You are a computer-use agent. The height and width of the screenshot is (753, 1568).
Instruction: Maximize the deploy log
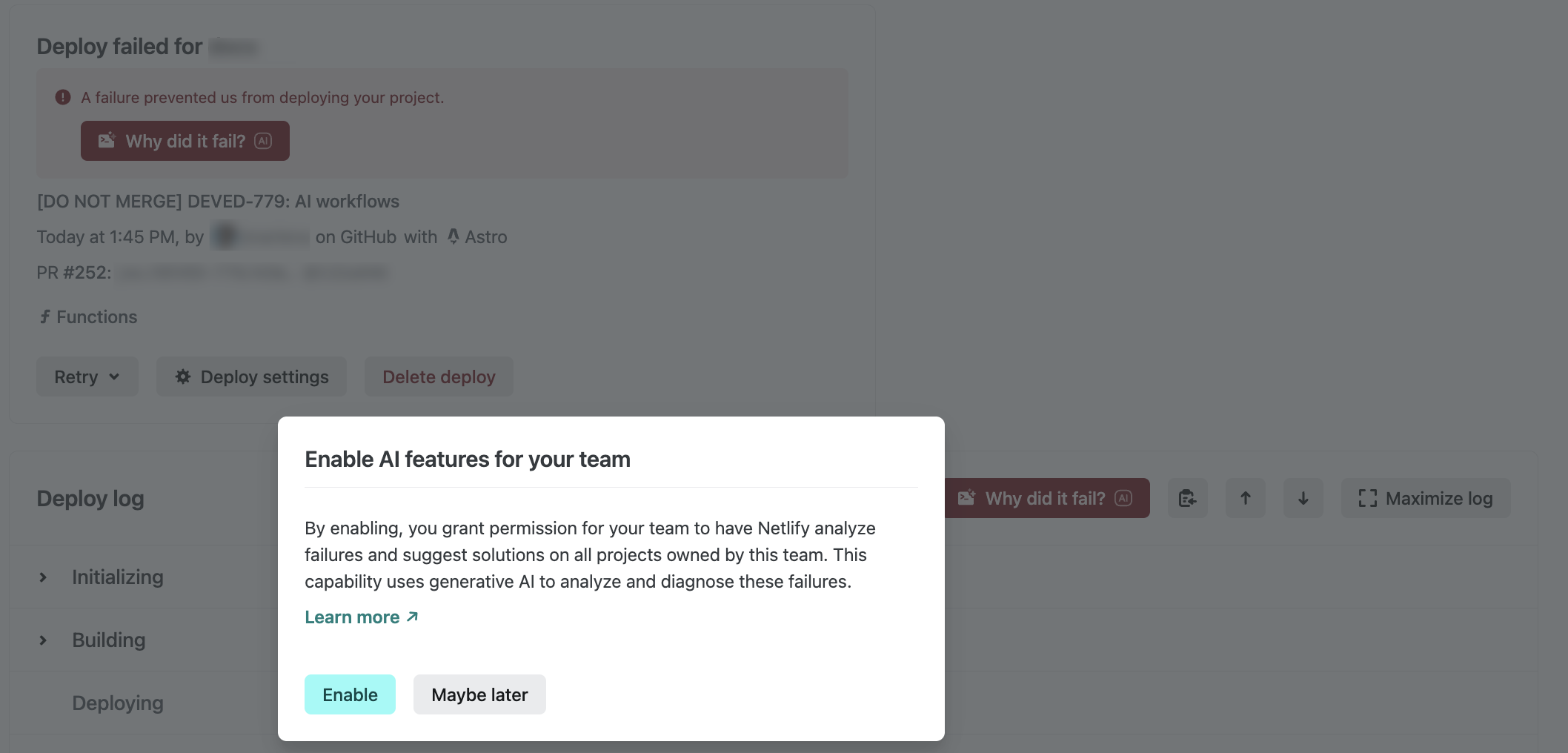(1425, 498)
